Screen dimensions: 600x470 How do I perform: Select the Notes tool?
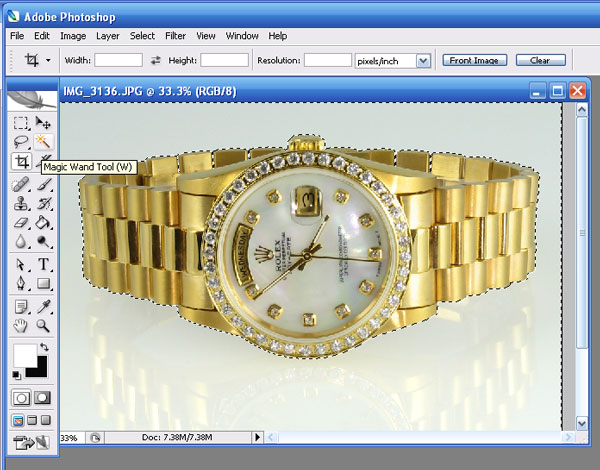point(21,307)
